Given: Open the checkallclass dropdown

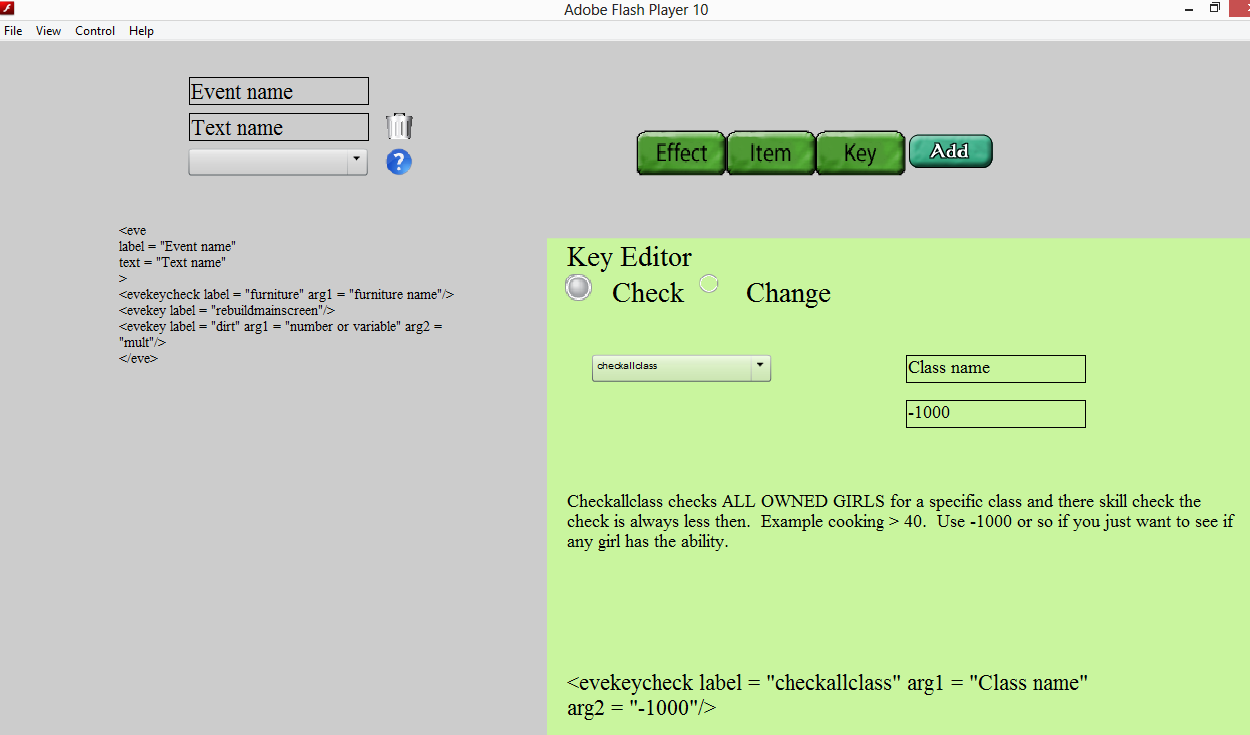Looking at the screenshot, I should pos(681,367).
